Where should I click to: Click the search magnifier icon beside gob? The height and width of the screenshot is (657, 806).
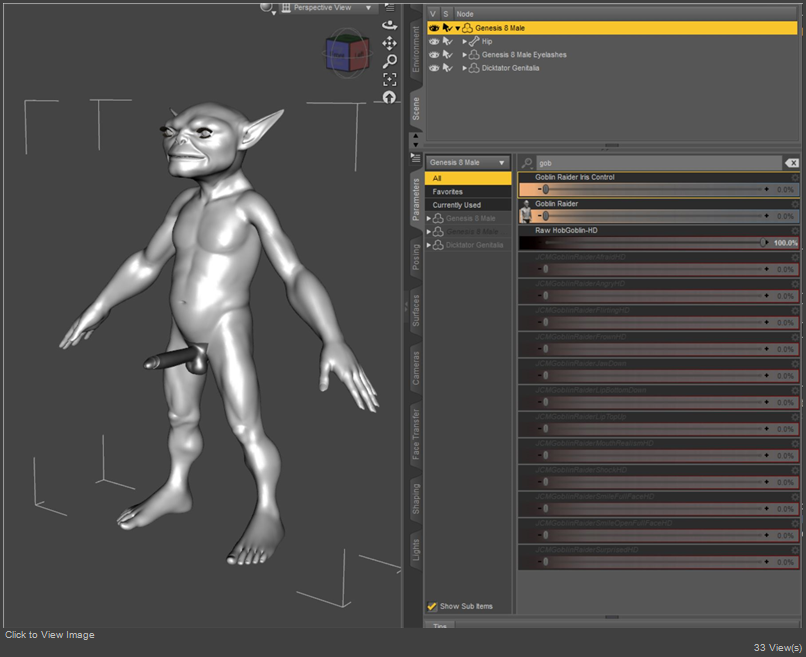click(x=527, y=163)
